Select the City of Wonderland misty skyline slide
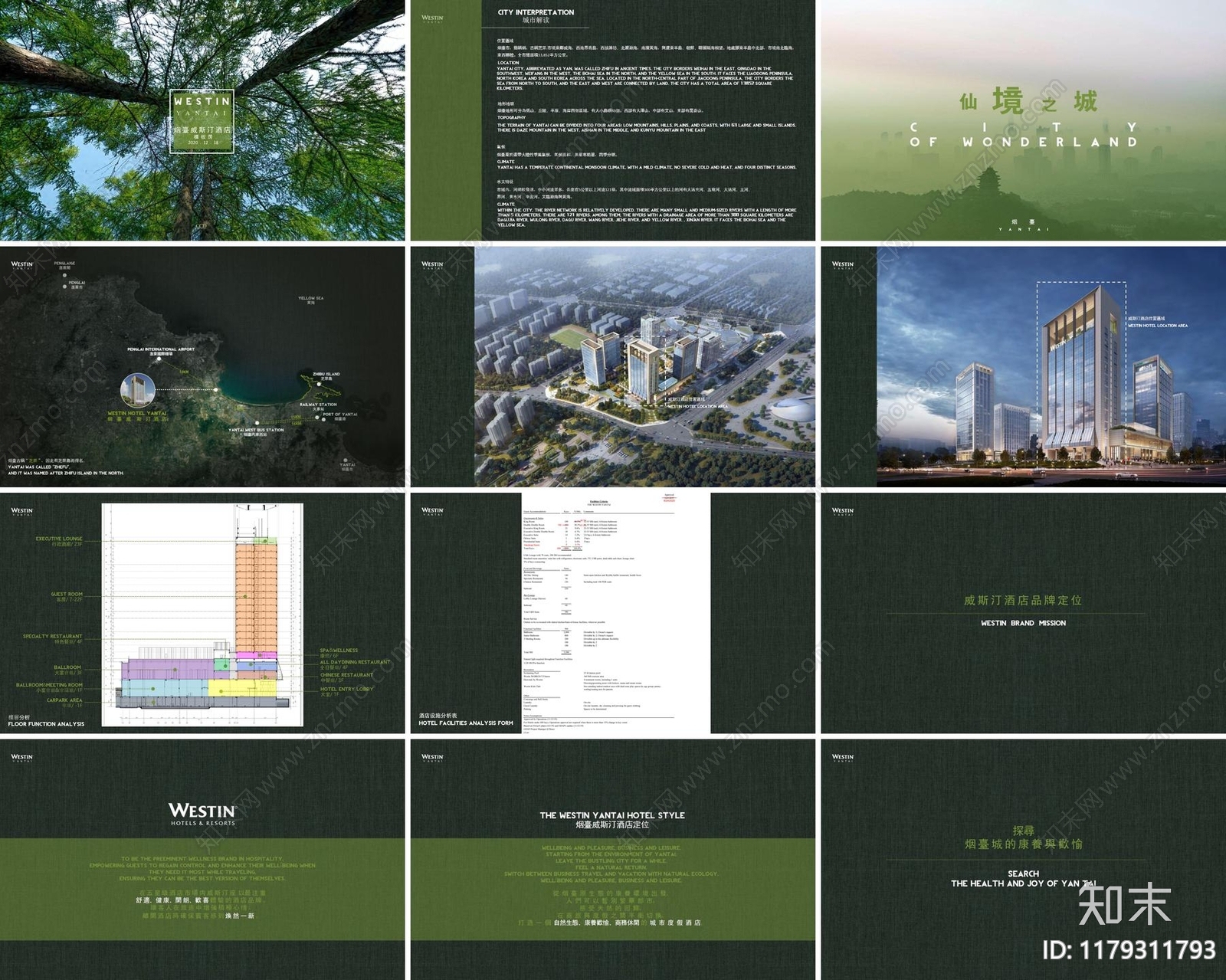Screen dimensions: 1226x980 [x=1024, y=120]
